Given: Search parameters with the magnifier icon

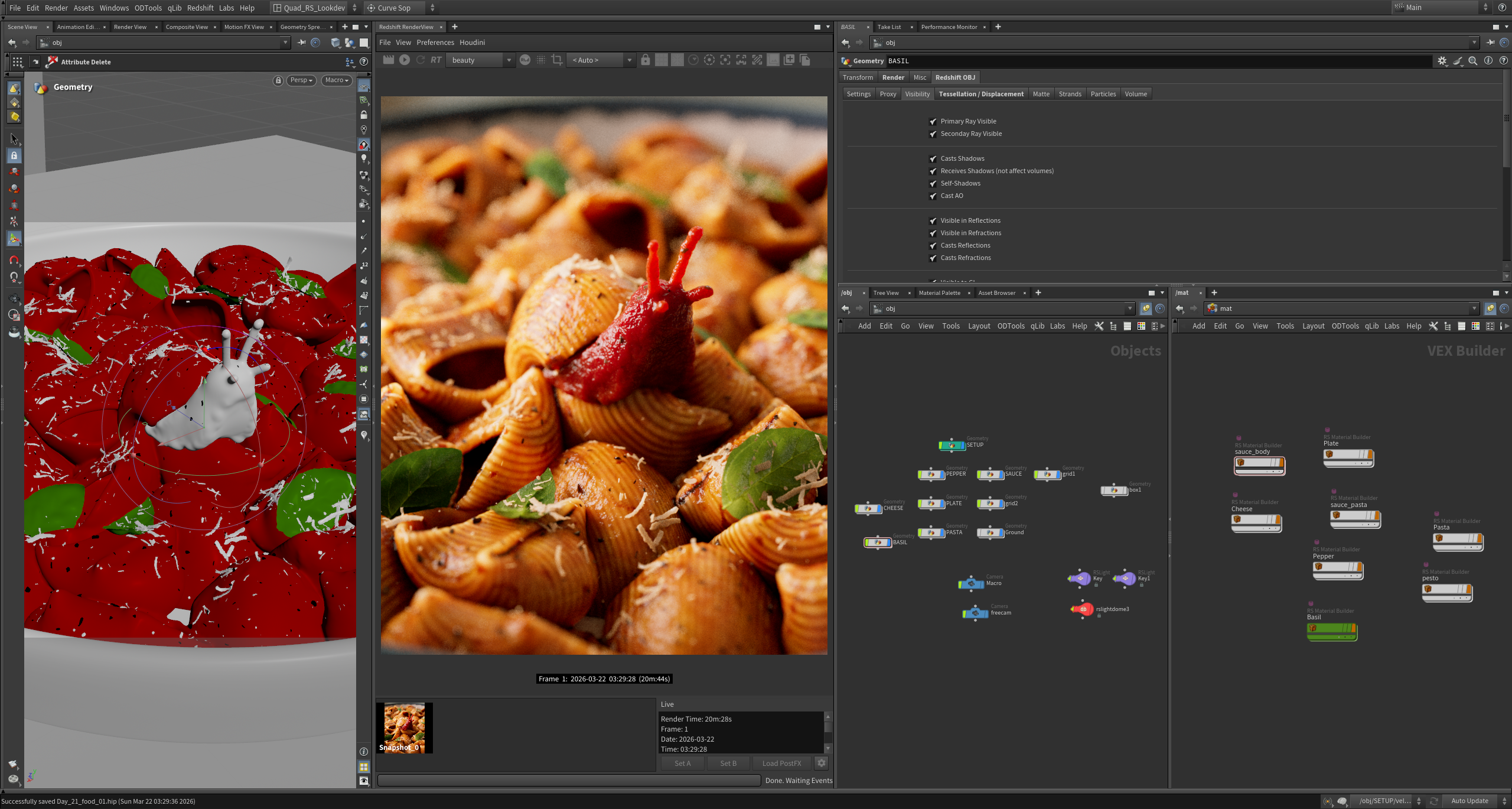Looking at the screenshot, I should point(1473,61).
